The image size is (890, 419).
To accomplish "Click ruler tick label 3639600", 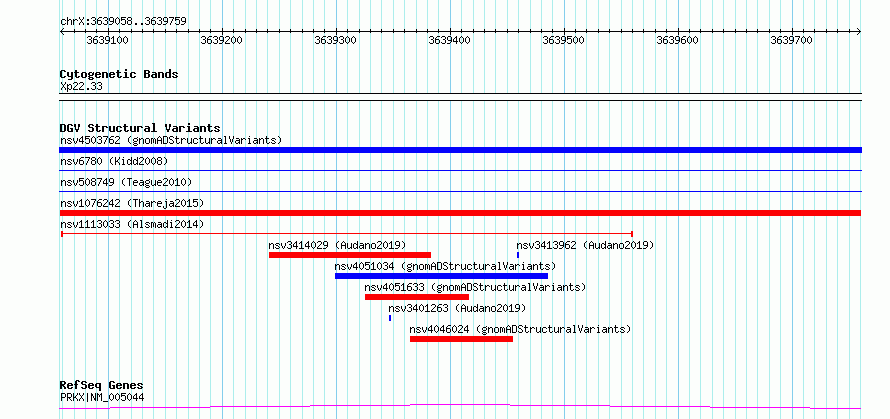I will (x=678, y=40).
